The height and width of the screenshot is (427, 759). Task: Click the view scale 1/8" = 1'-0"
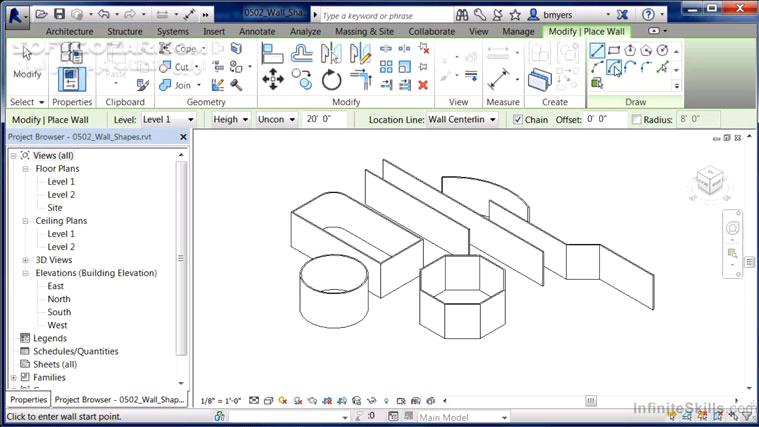221,401
